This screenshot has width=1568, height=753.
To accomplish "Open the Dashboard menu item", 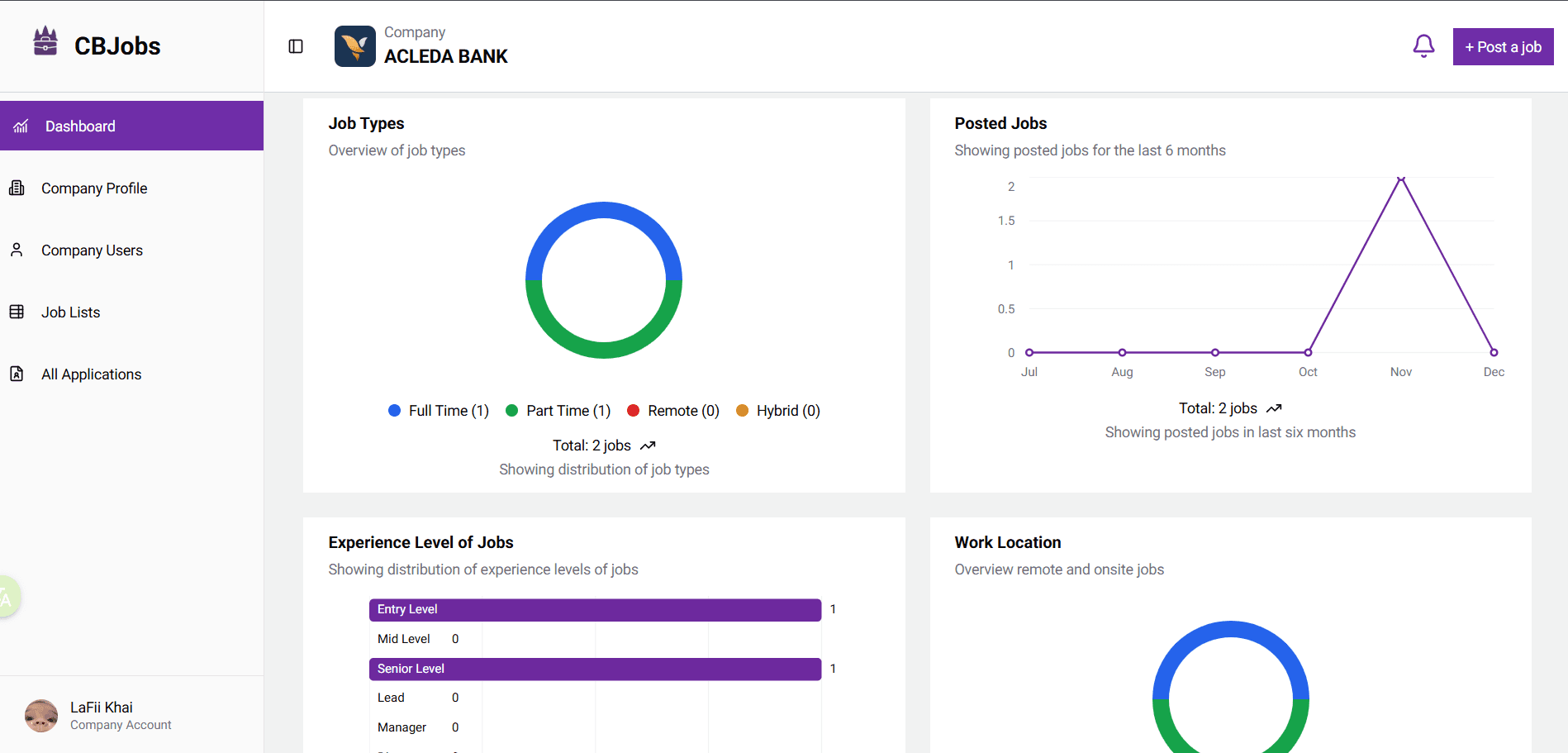I will click(x=79, y=126).
